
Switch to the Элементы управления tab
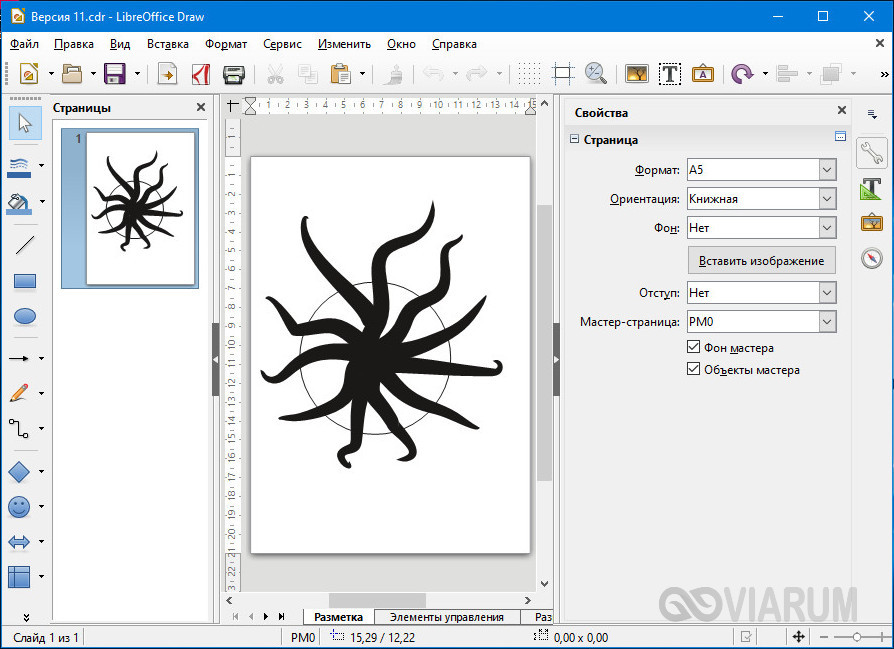click(x=446, y=617)
